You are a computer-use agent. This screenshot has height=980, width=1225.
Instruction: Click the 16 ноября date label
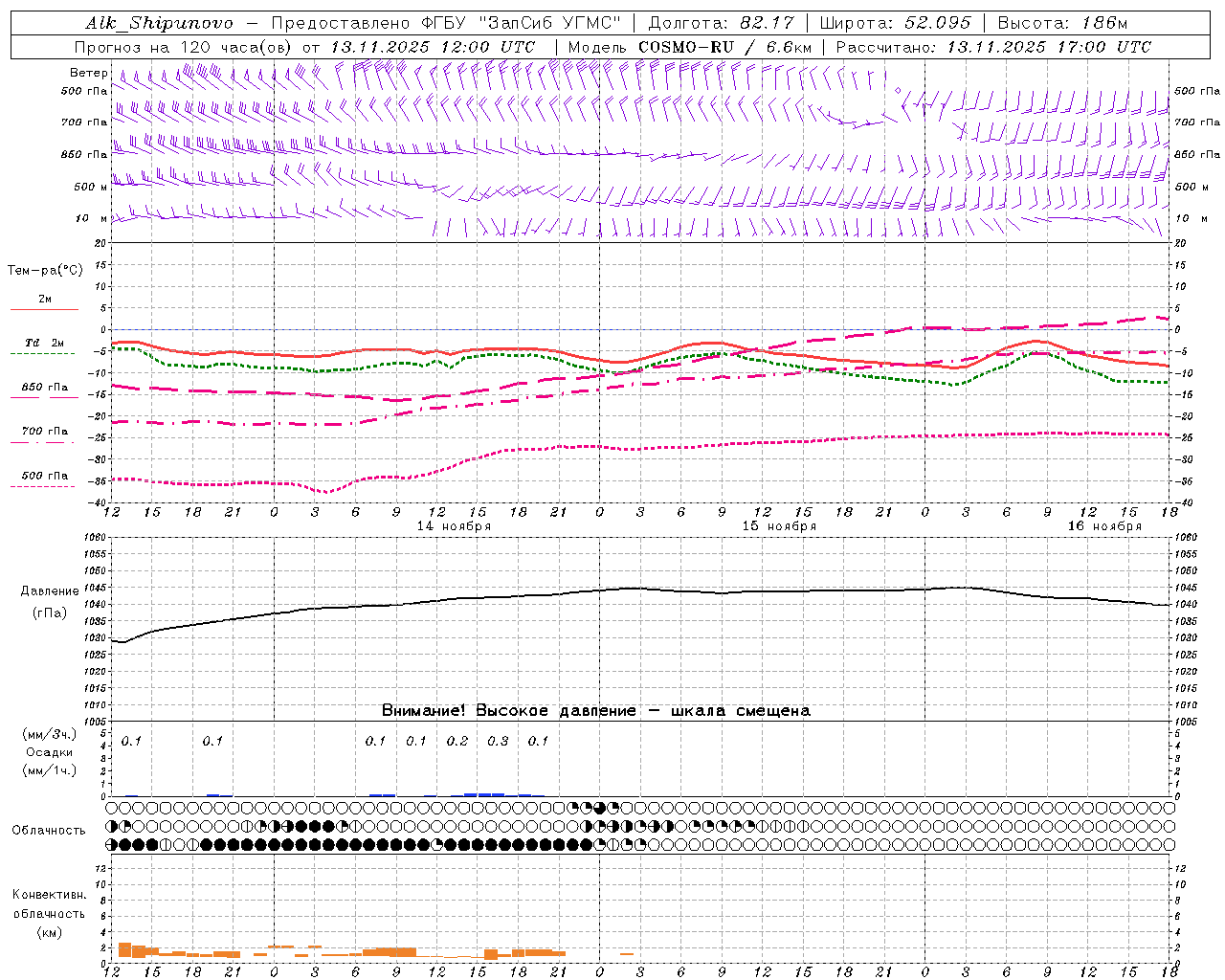(x=1104, y=526)
